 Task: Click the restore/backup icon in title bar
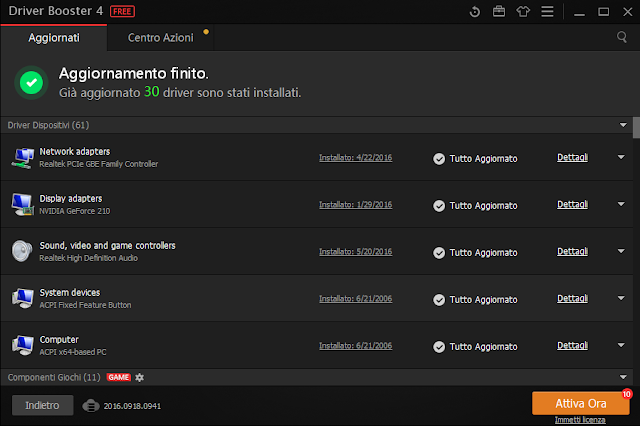click(474, 11)
